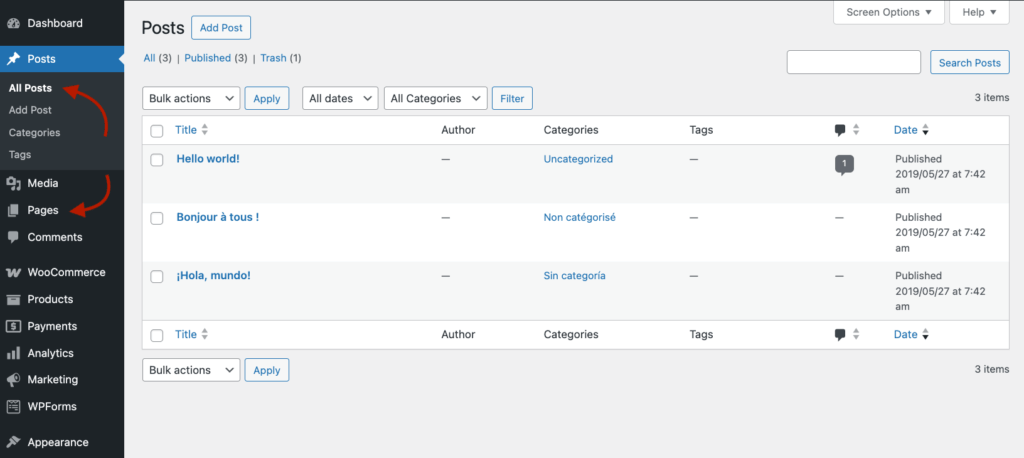Image resolution: width=1024 pixels, height=458 pixels.
Task: Click the Products box icon
Action: tap(13, 300)
